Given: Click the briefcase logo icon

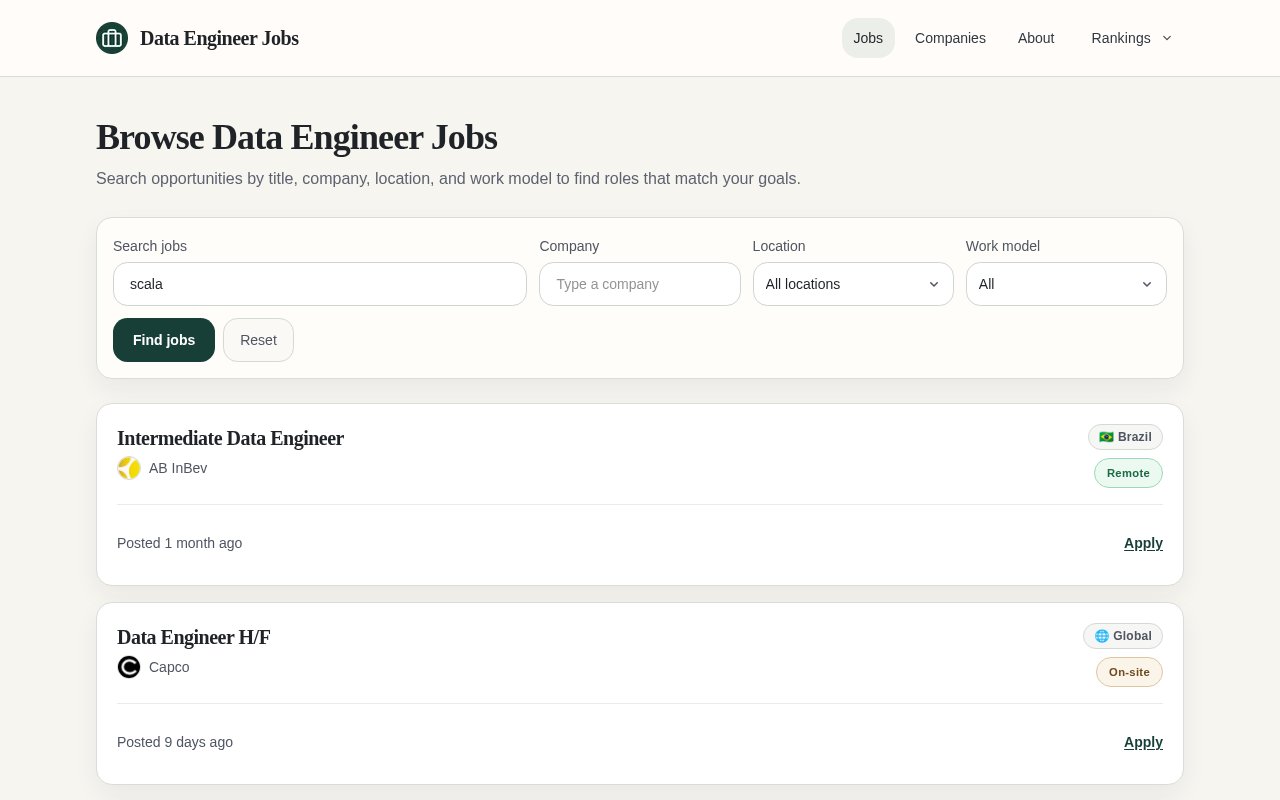Looking at the screenshot, I should pos(112,38).
